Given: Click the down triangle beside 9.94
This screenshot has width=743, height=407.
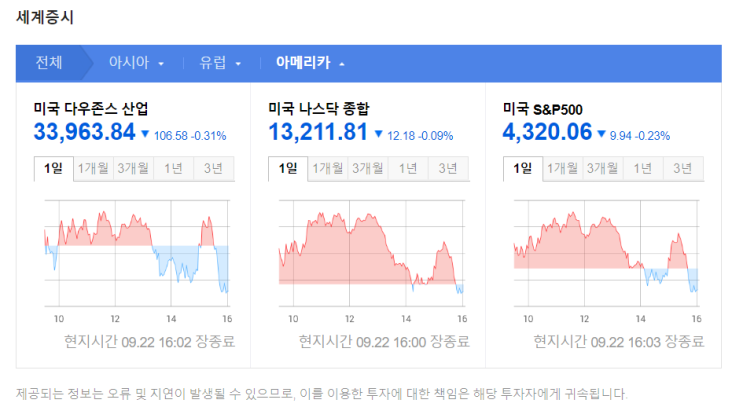Looking at the screenshot, I should click(602, 134).
